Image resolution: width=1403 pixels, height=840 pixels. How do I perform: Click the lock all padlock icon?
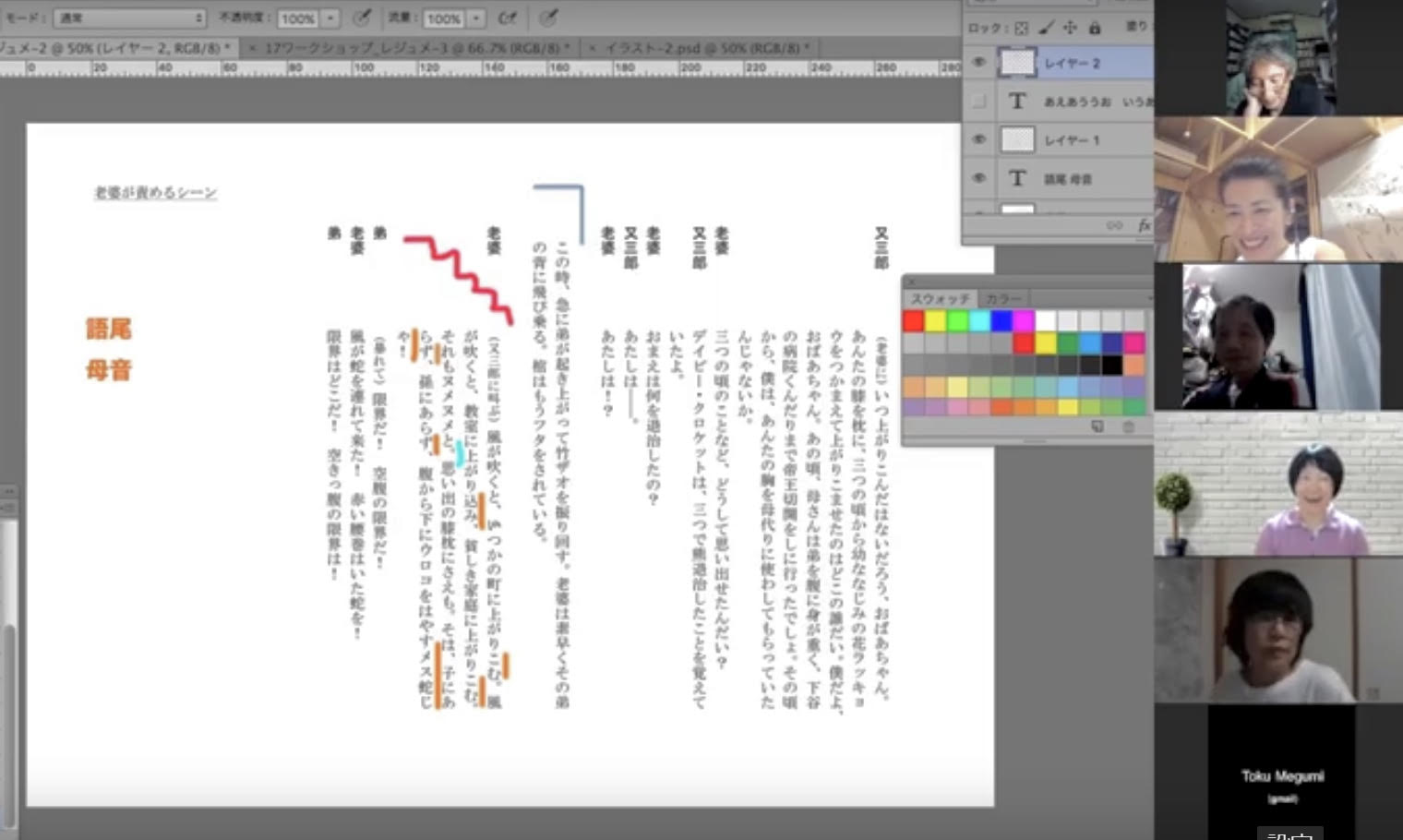pyautogui.click(x=1095, y=28)
